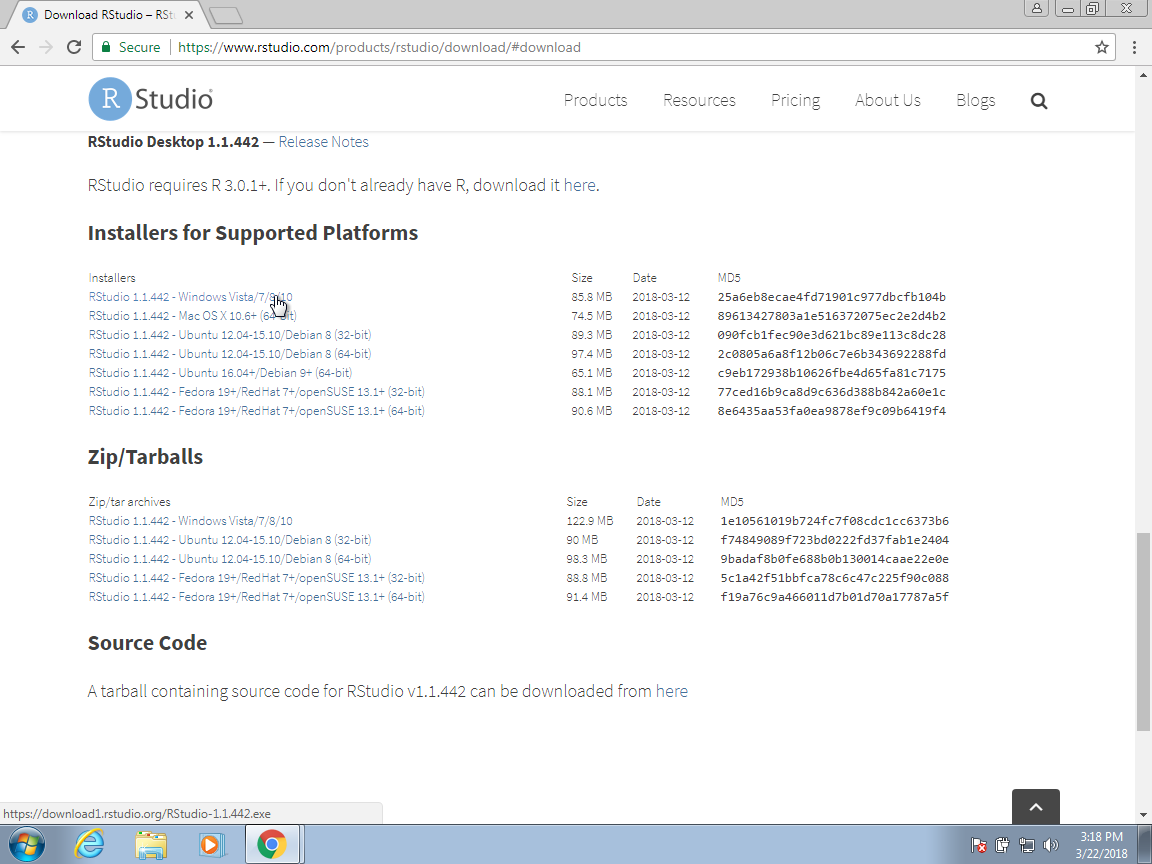The image size is (1152, 864).
Task: Open Chrome's three-dot menu
Action: pyautogui.click(x=1135, y=47)
